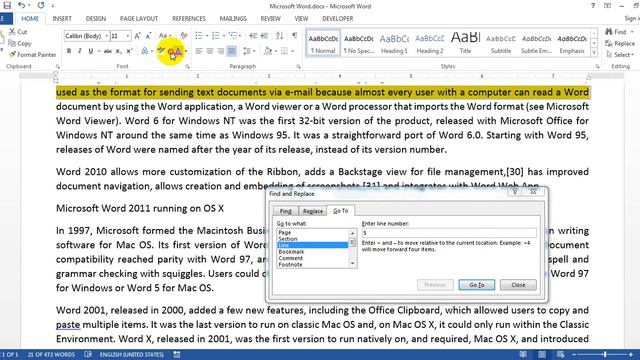
Task: Click the Copy icon in Clipboard group
Action: 12,43
